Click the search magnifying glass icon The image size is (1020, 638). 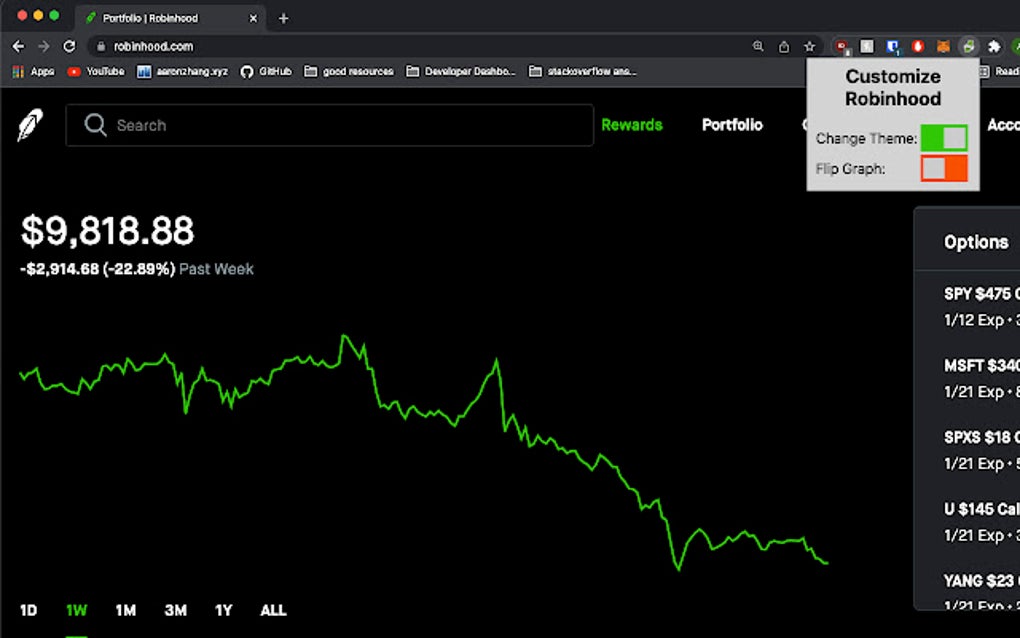point(95,125)
